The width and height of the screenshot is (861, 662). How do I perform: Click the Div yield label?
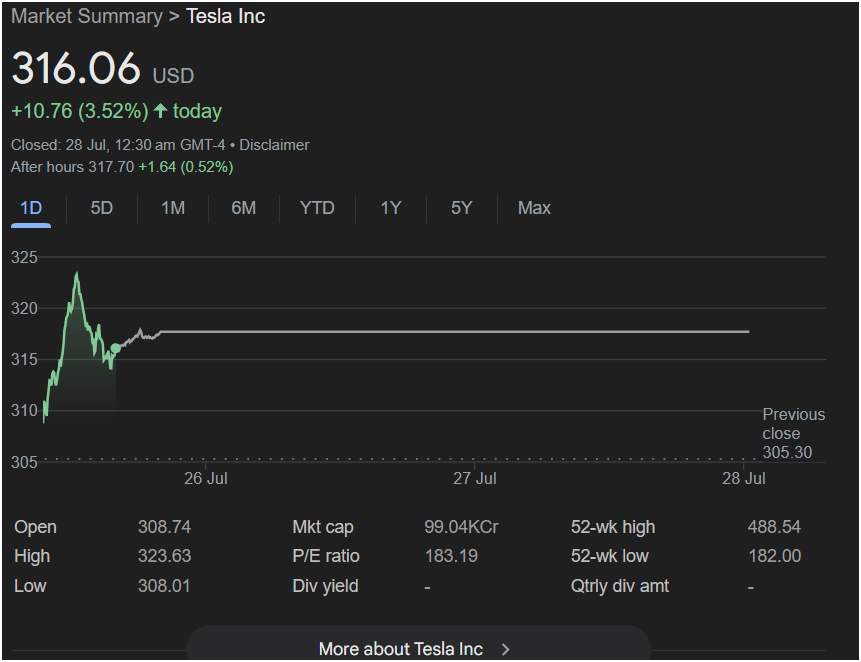click(325, 586)
